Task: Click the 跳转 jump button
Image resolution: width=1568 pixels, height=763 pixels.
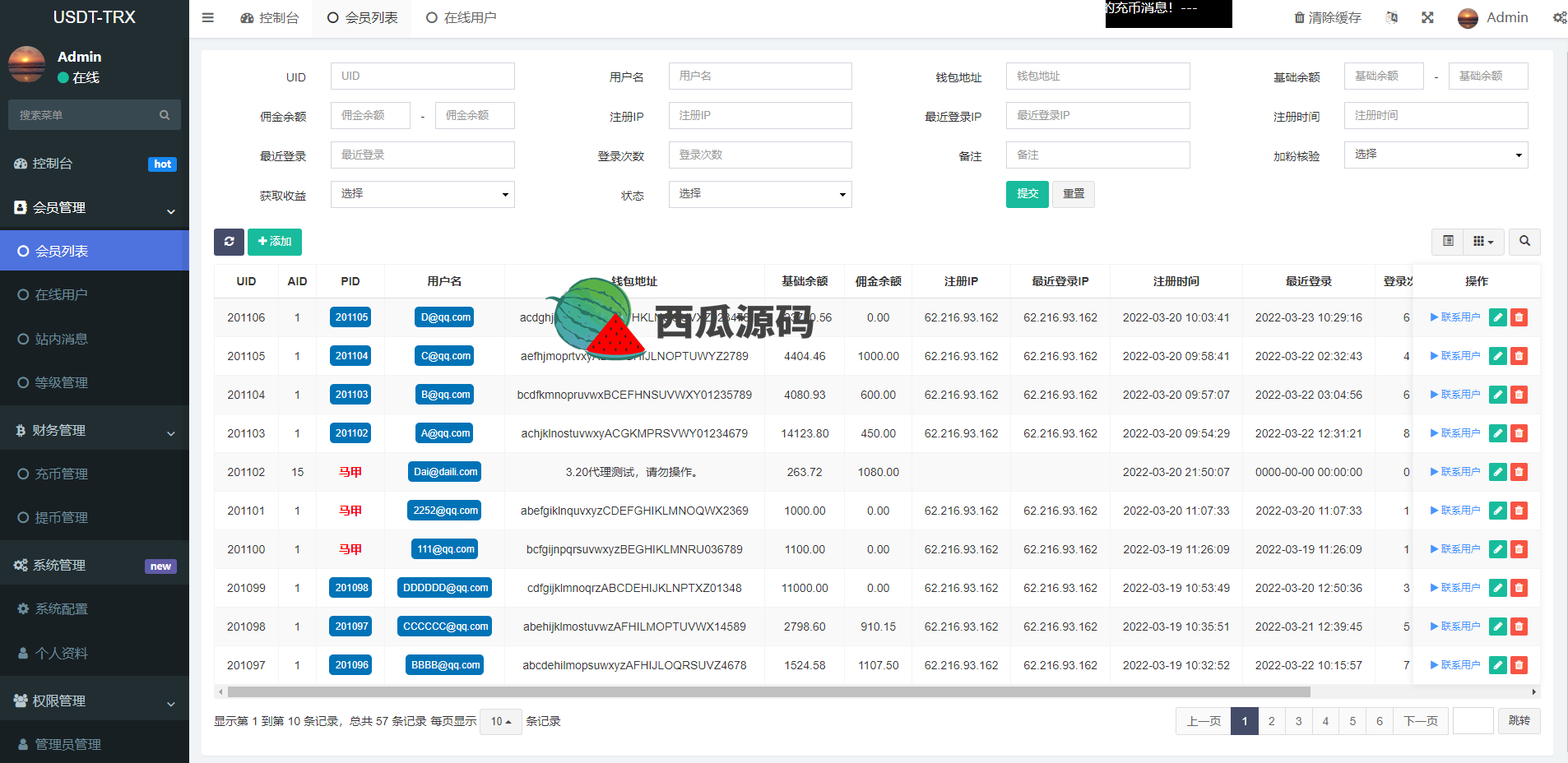Action: [1519, 721]
